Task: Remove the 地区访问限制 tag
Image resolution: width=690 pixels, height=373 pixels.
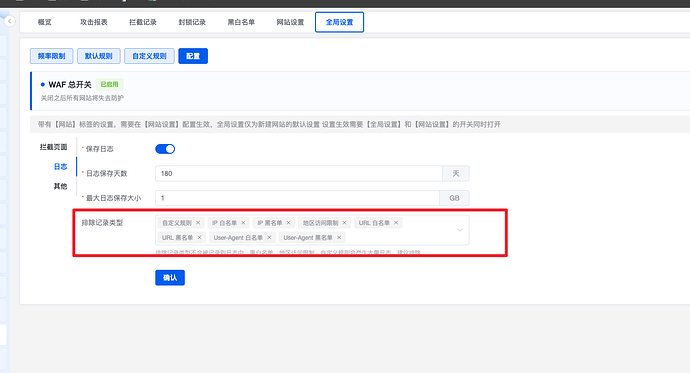Action: point(345,223)
